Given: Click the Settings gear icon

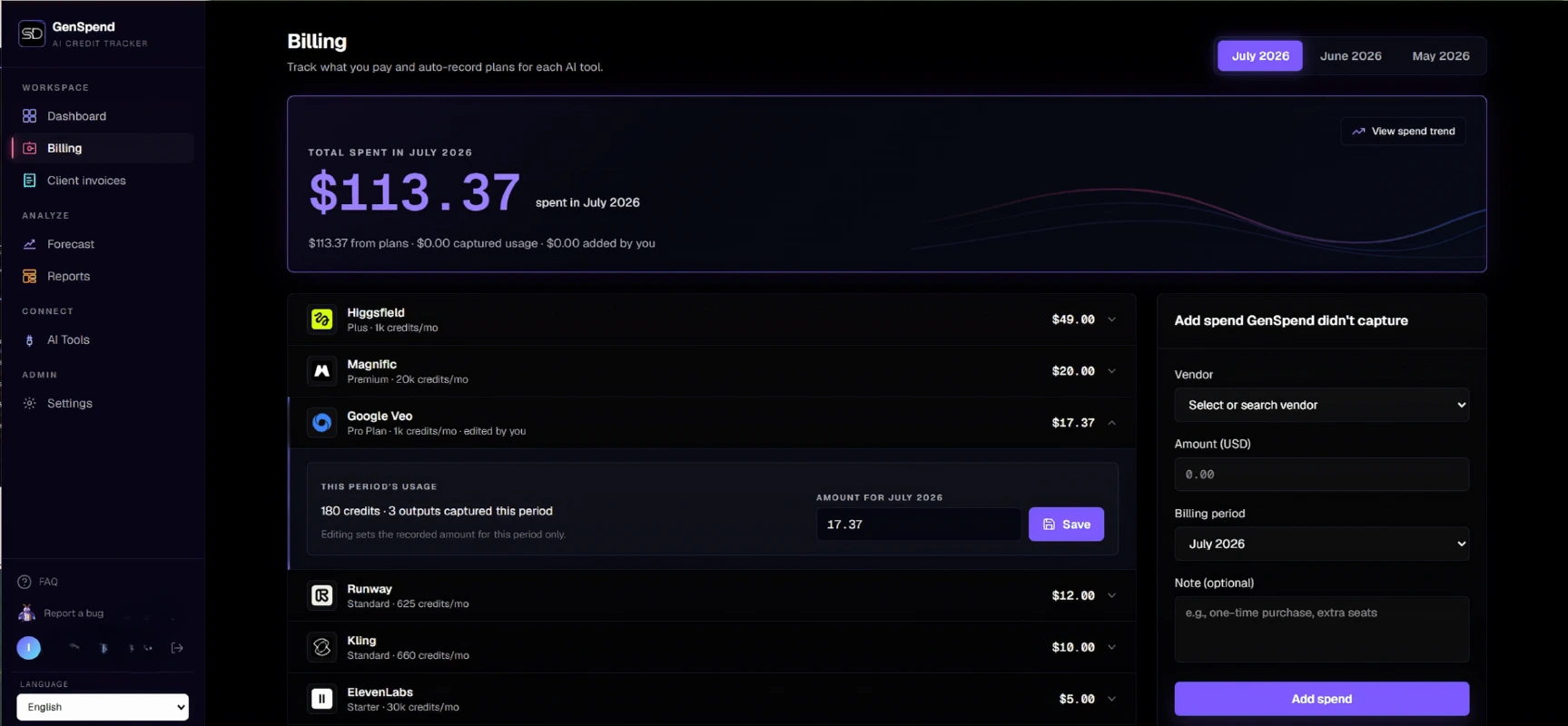Looking at the screenshot, I should click(x=29, y=403).
